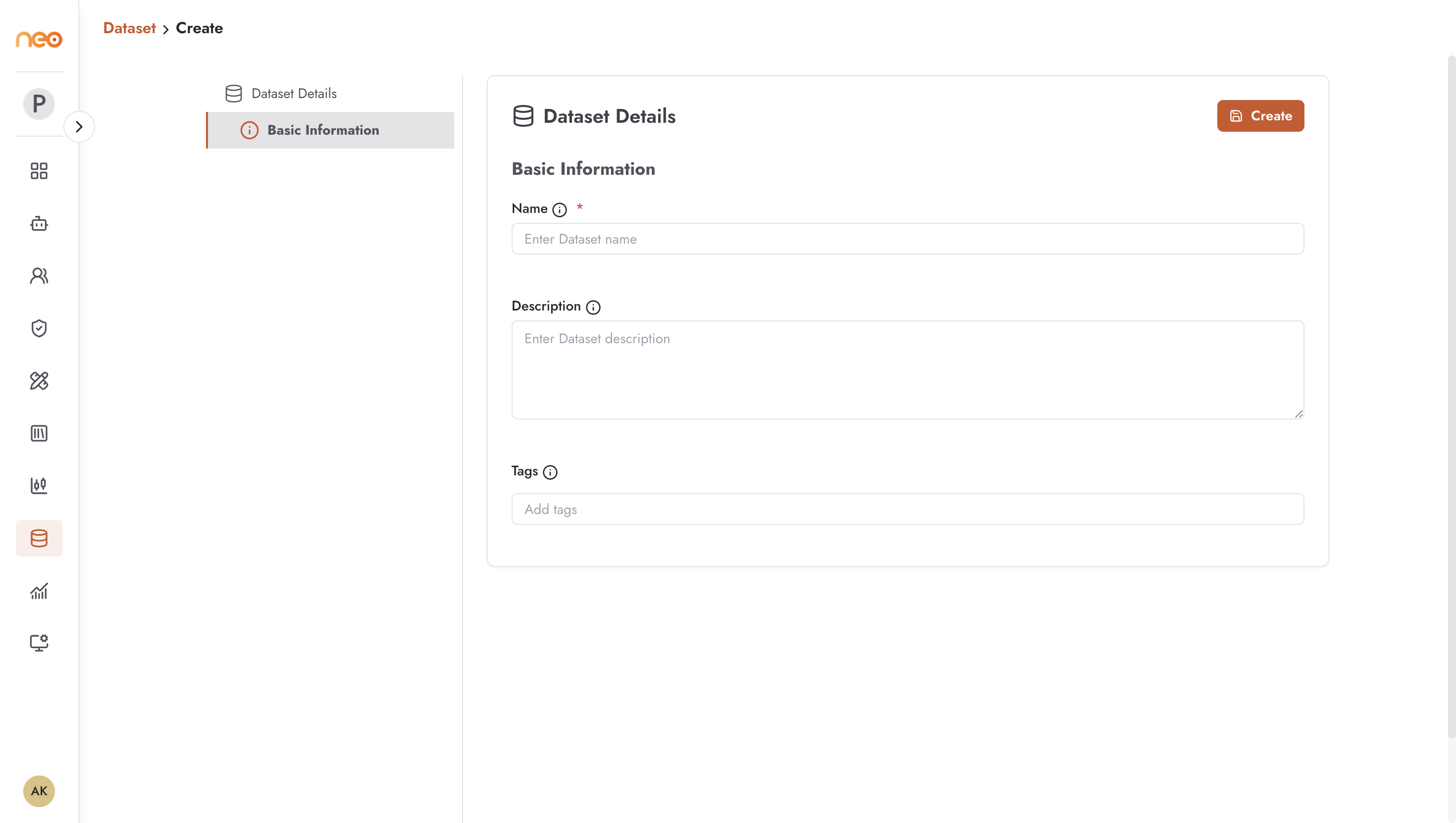The image size is (1456, 823).
Task: Open the design tools icon in sidebar
Action: (x=39, y=380)
